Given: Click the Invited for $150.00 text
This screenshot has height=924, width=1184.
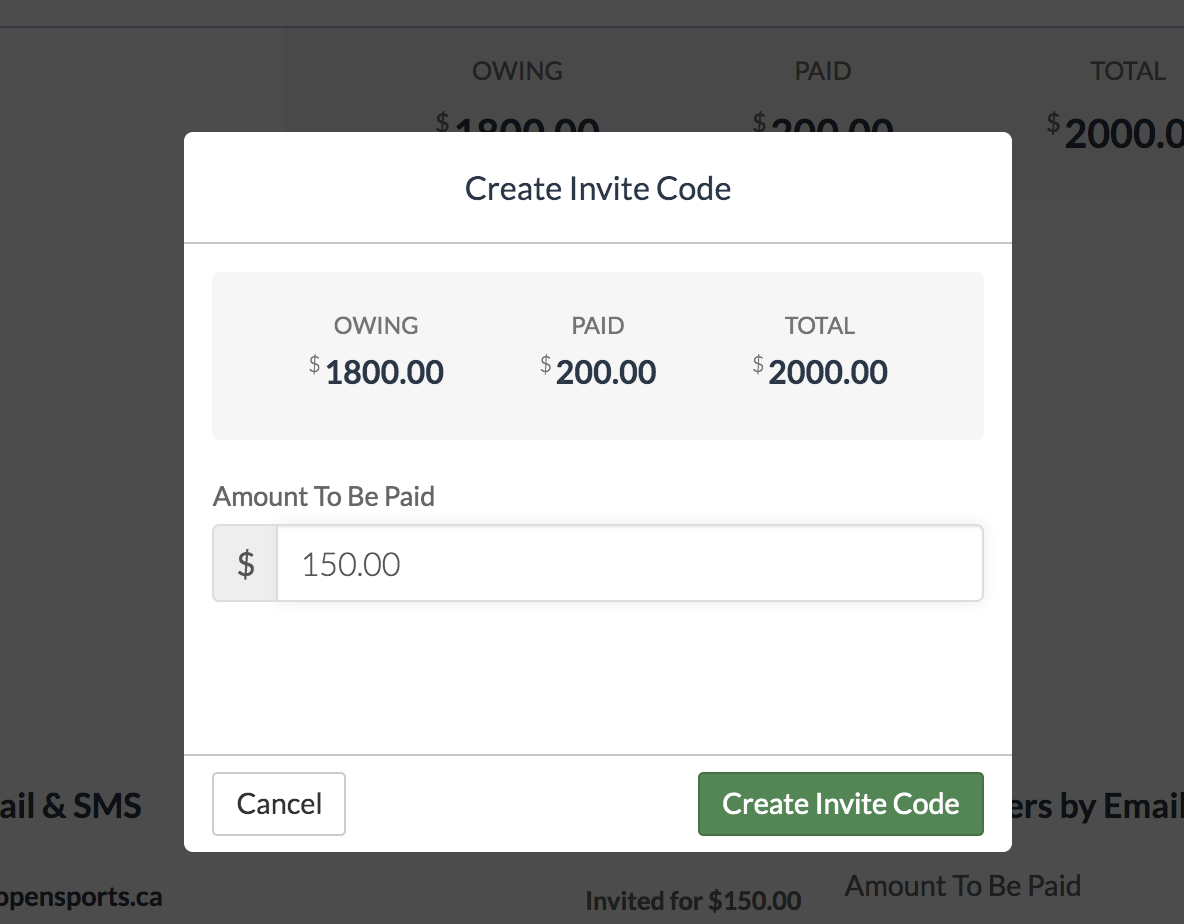Looking at the screenshot, I should point(693,901).
